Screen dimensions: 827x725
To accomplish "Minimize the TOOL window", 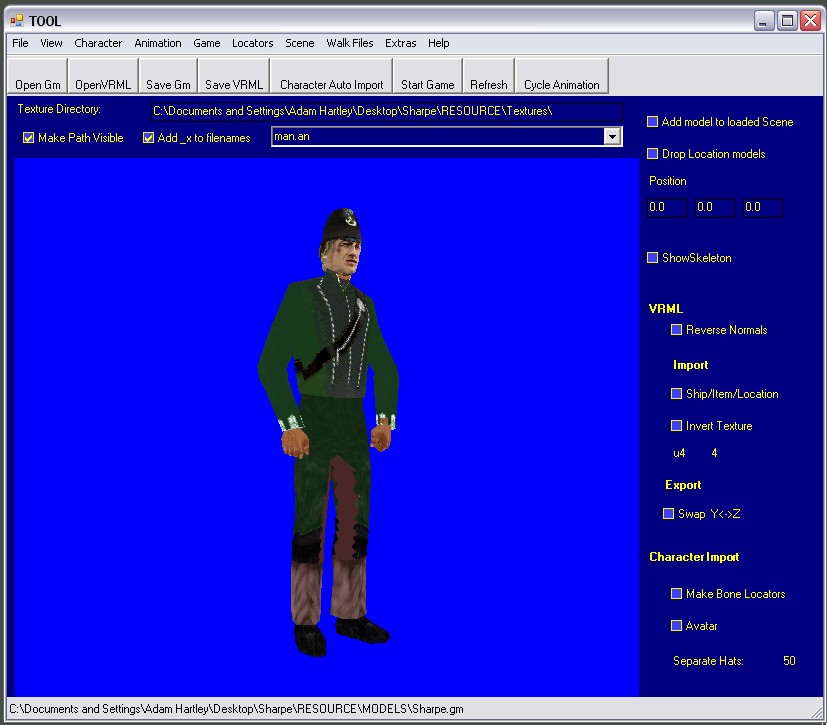I will pos(763,21).
